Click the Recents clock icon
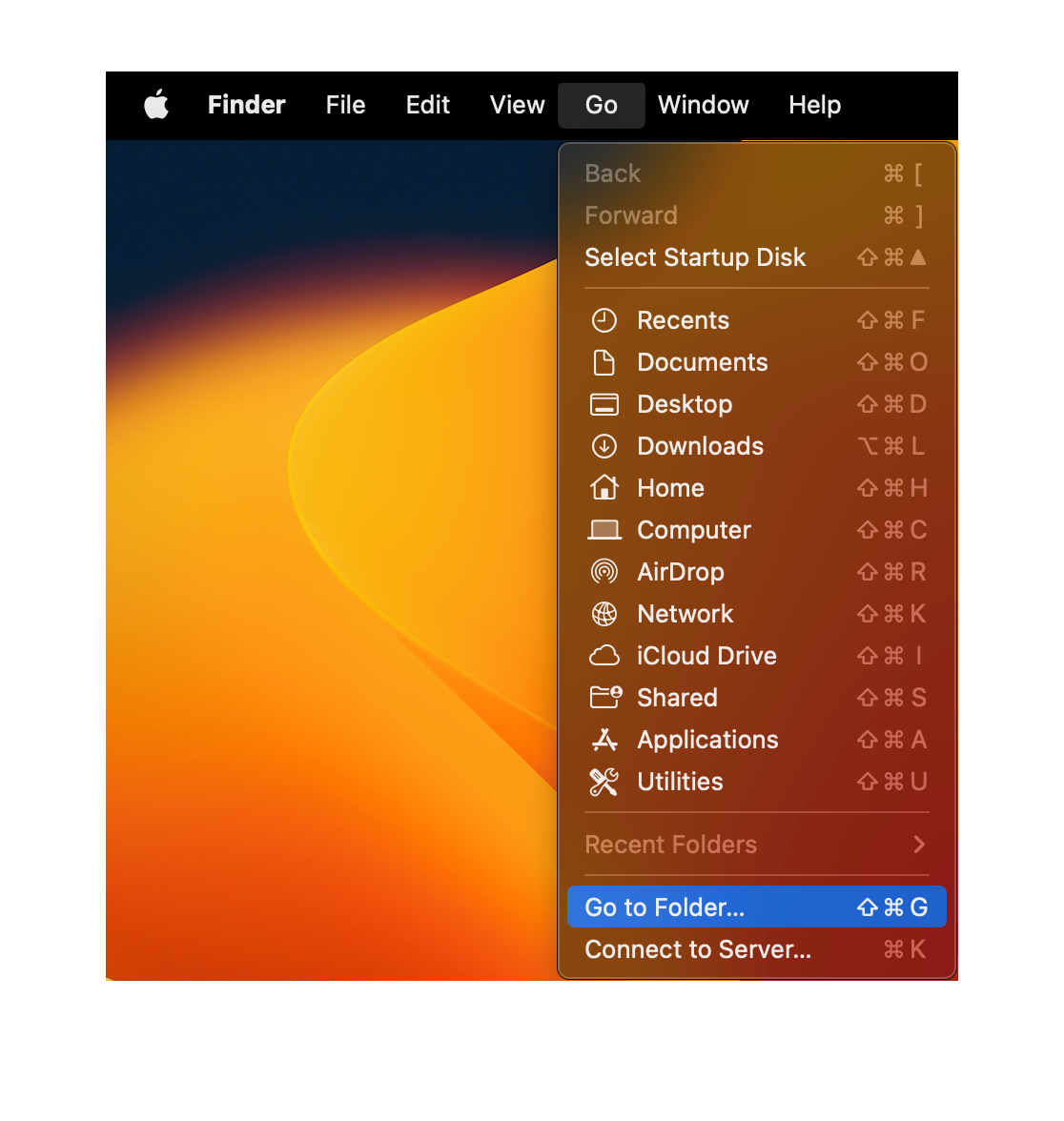1064x1121 pixels. [604, 320]
